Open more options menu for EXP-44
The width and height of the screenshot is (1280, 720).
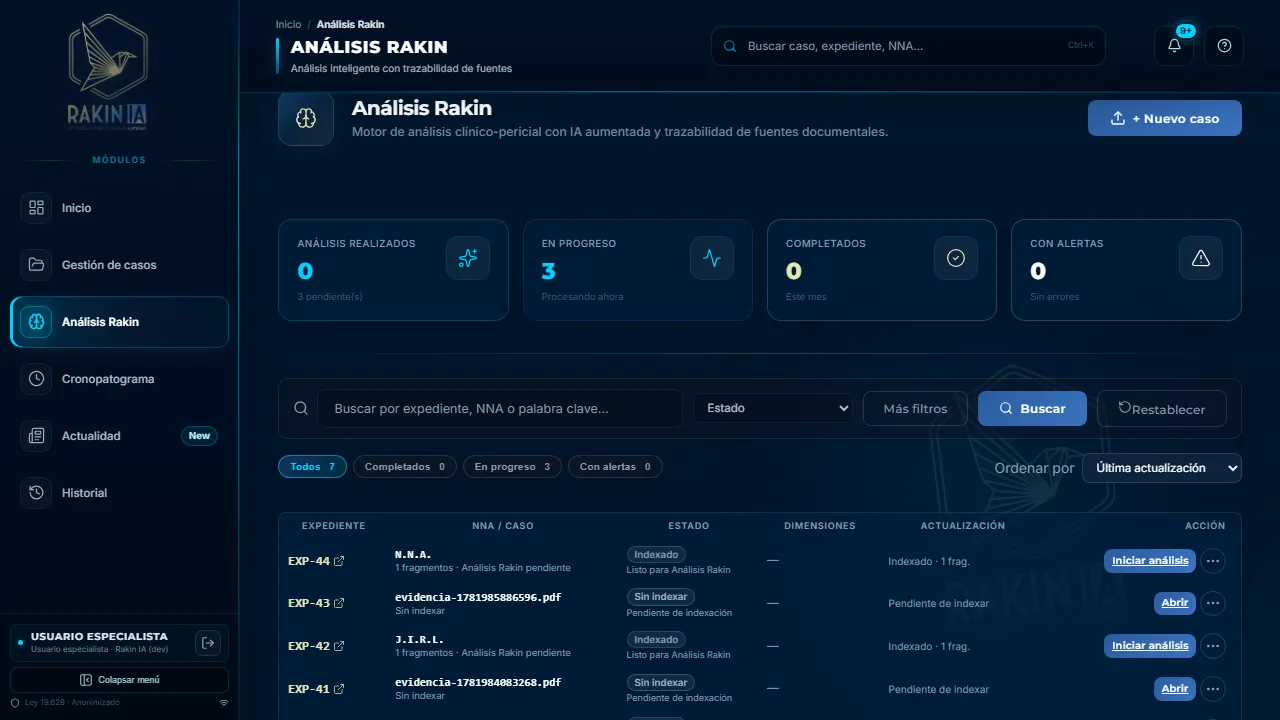pyautogui.click(x=1213, y=561)
